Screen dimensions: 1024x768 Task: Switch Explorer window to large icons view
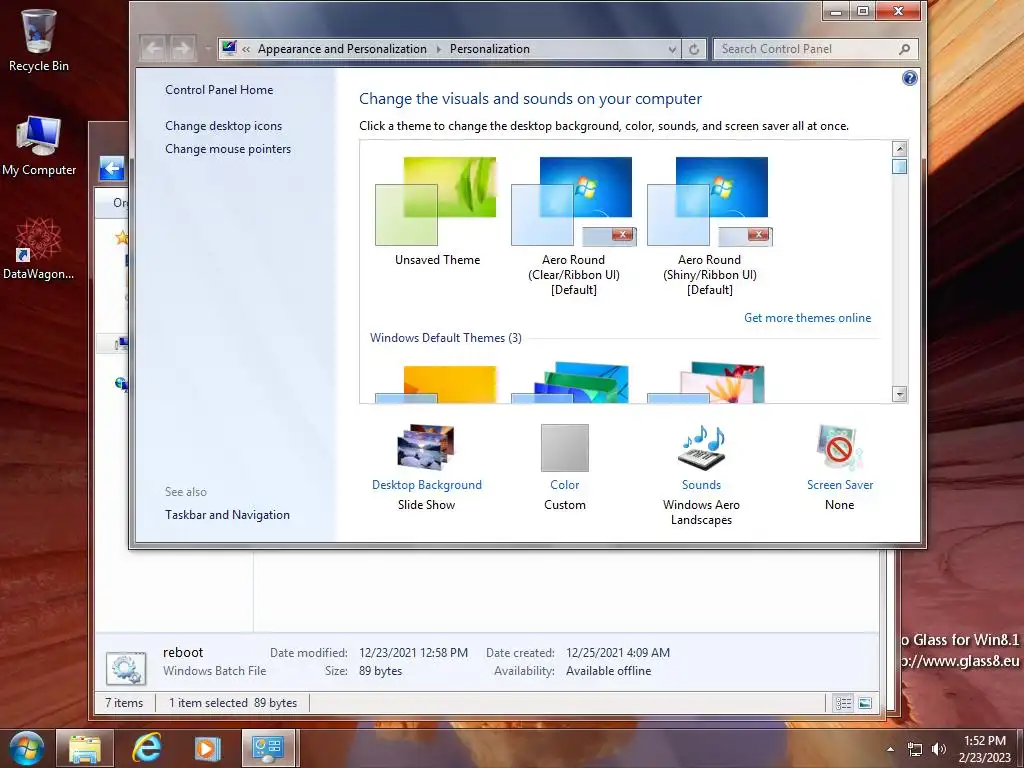(865, 703)
